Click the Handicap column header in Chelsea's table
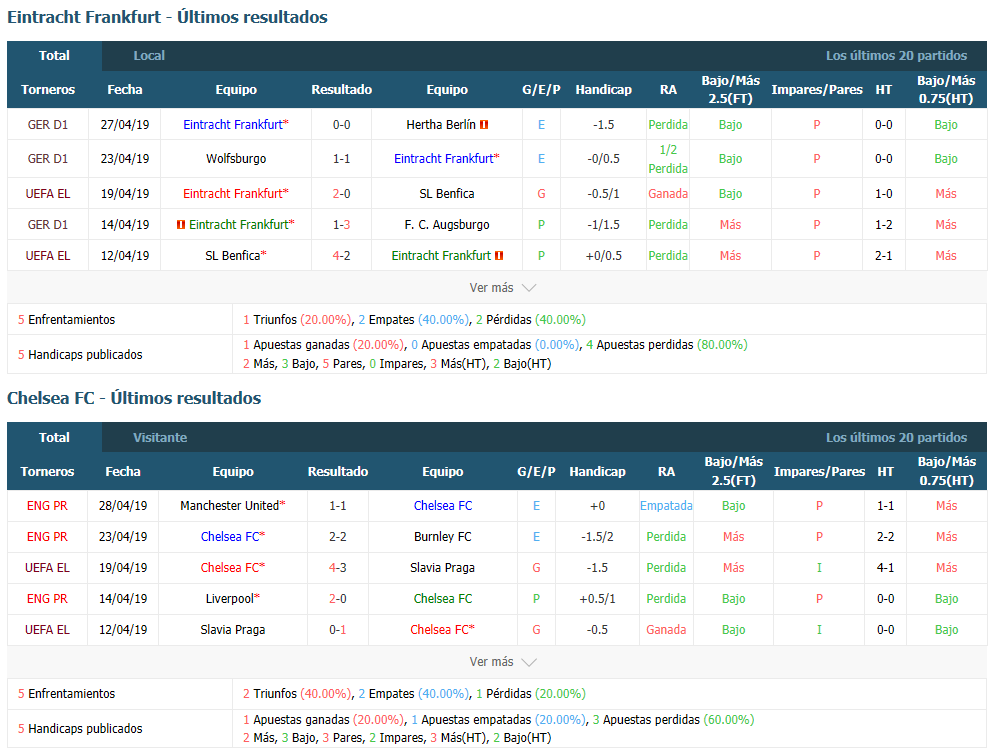This screenshot has height=754, width=993. (597, 472)
